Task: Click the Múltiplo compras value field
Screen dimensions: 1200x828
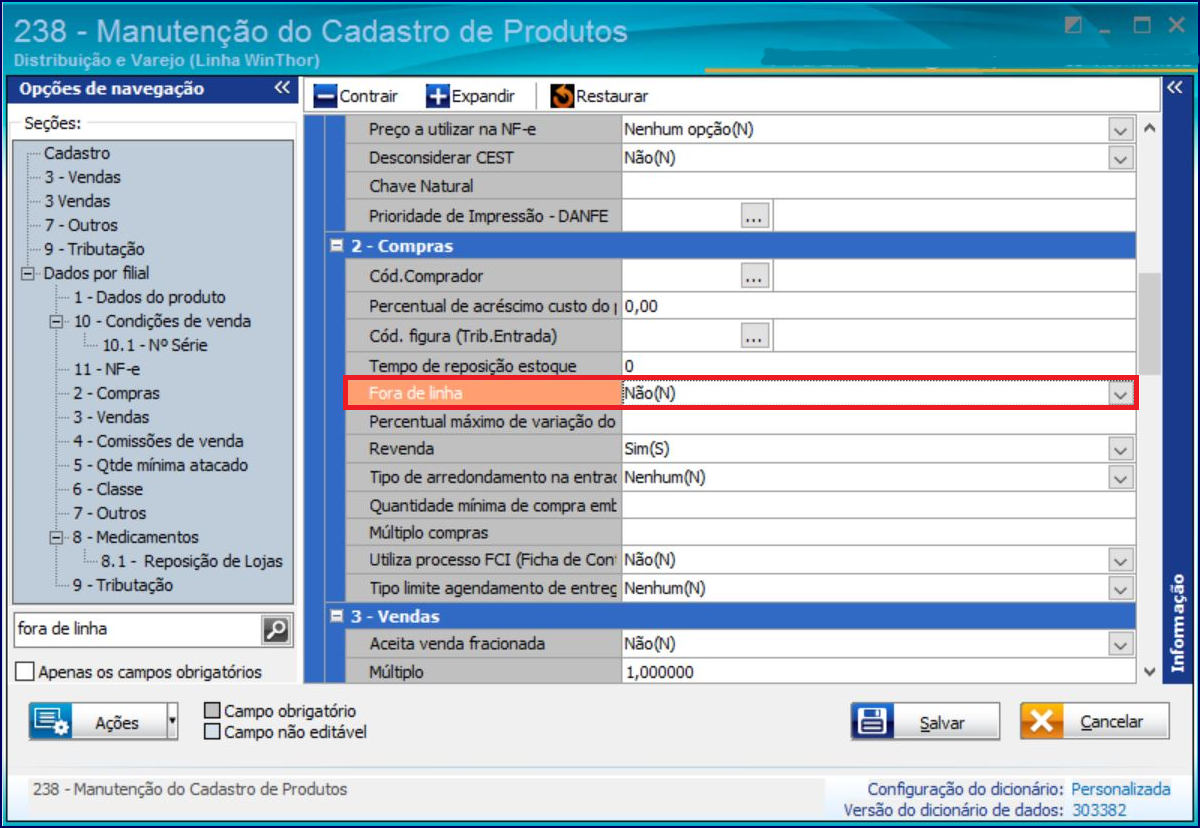Action: tap(878, 533)
